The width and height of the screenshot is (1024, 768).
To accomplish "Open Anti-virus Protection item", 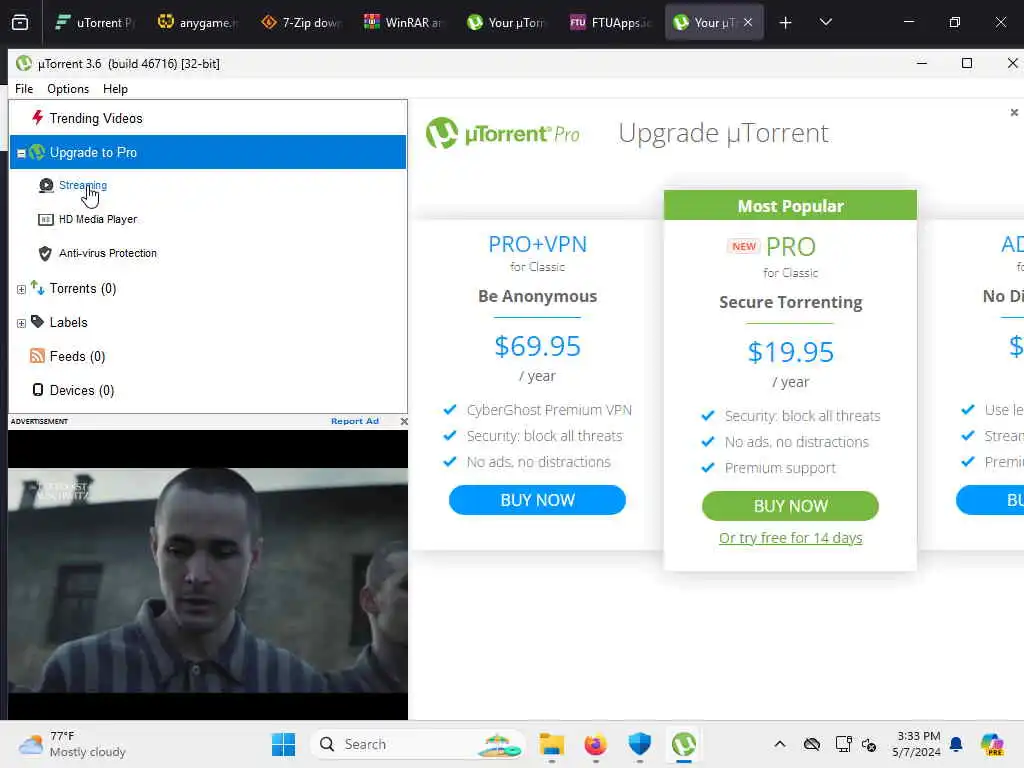I will (x=108, y=253).
